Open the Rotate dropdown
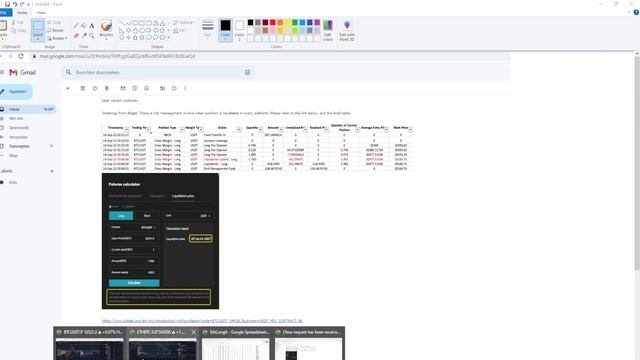 tap(57, 38)
